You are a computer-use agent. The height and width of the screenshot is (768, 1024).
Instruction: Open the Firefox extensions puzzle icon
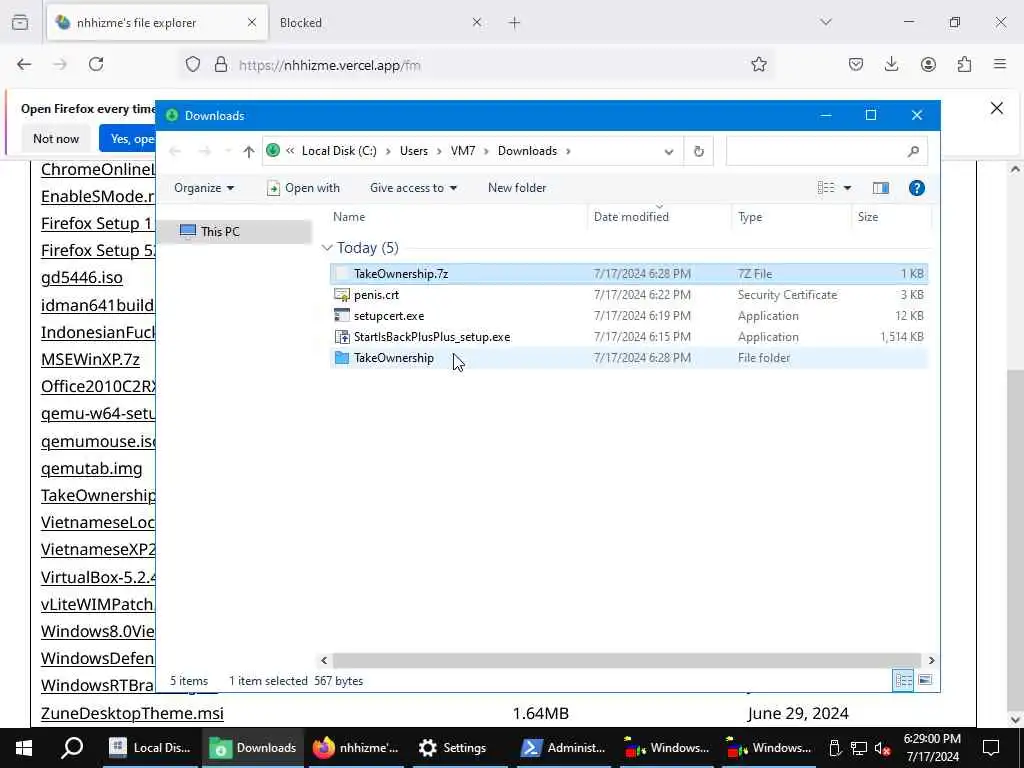[964, 64]
